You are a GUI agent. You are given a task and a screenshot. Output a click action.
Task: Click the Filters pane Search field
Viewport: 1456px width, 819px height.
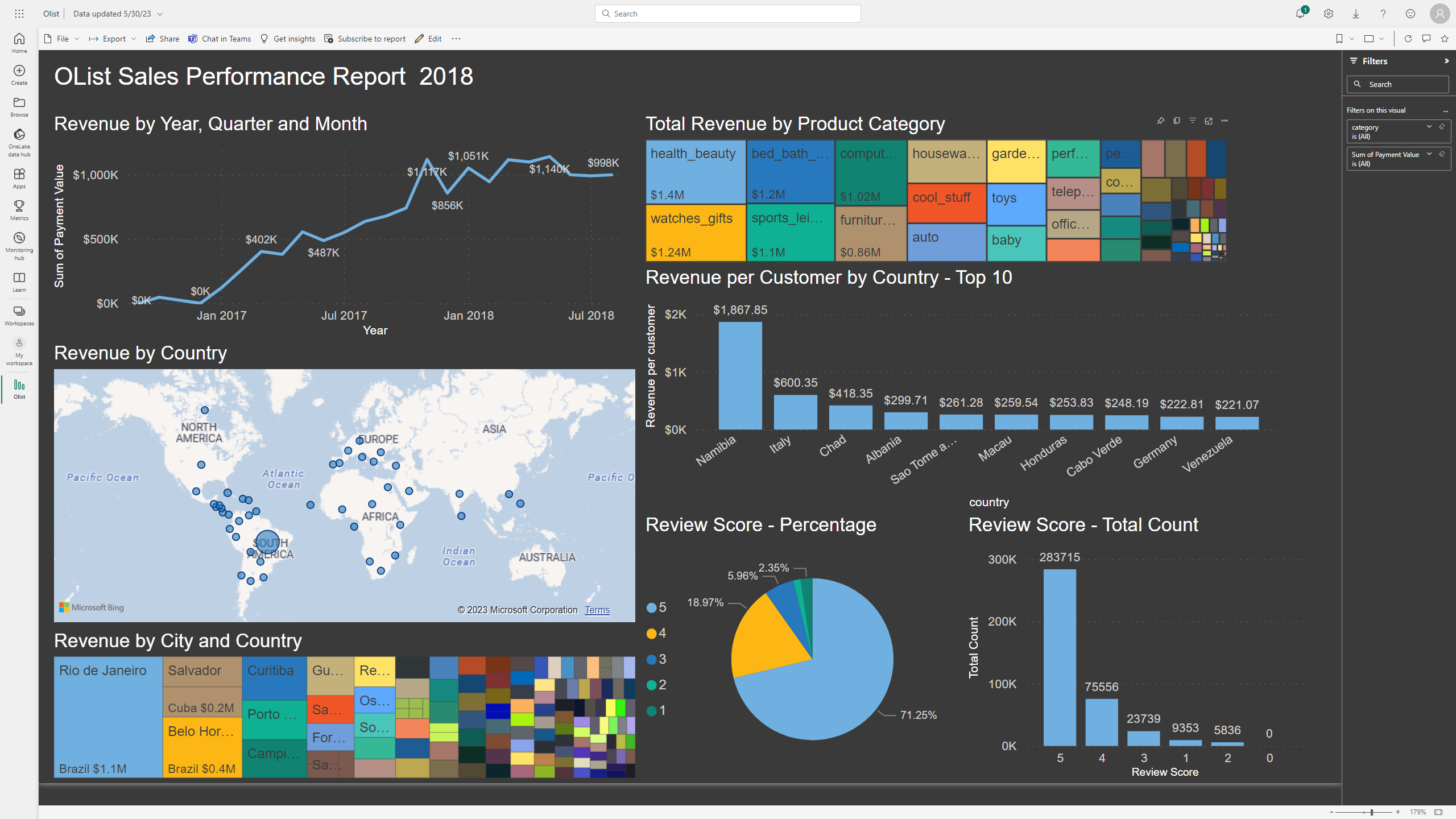(x=1398, y=84)
